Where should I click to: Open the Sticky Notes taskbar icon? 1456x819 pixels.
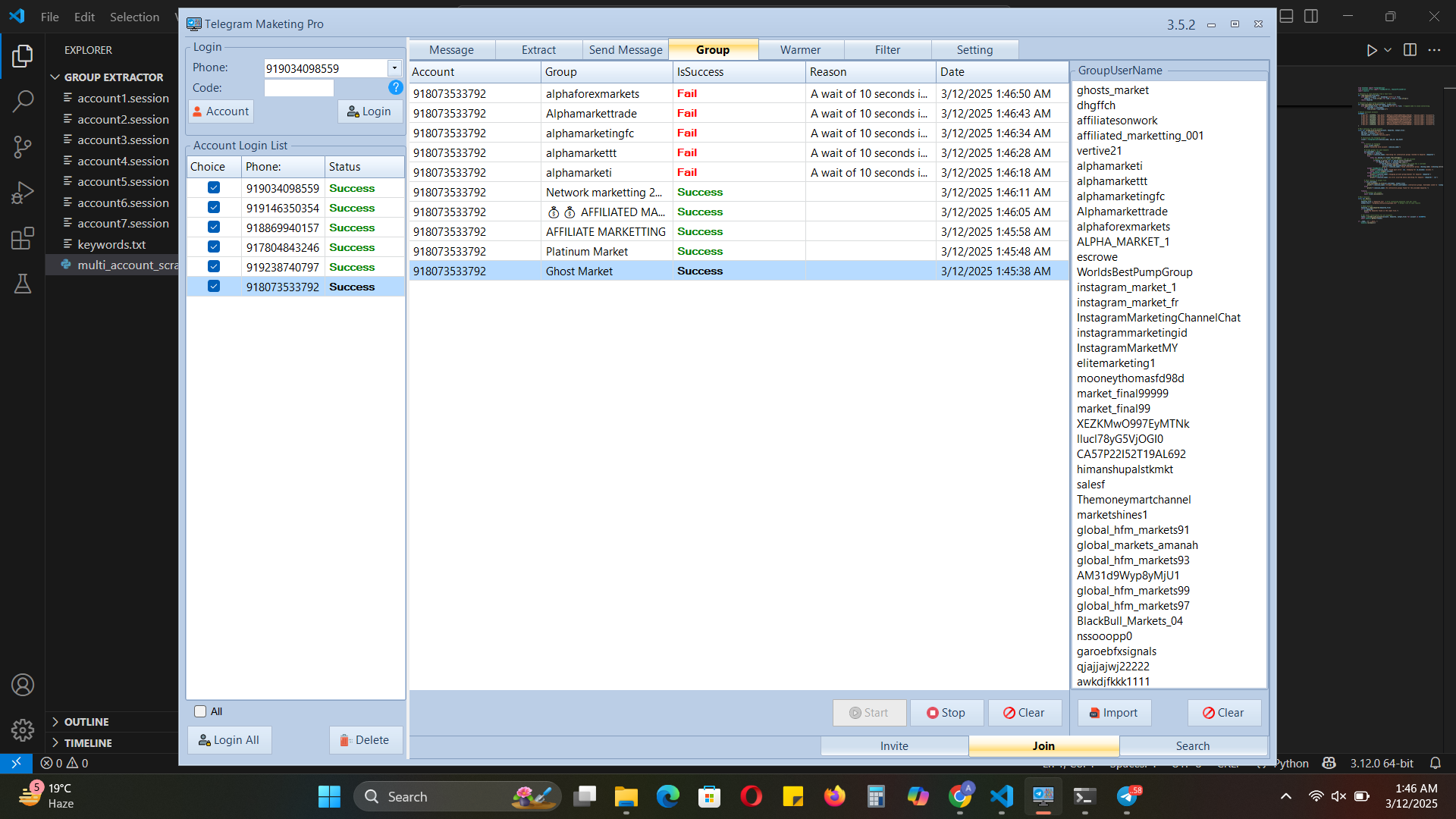pos(792,796)
